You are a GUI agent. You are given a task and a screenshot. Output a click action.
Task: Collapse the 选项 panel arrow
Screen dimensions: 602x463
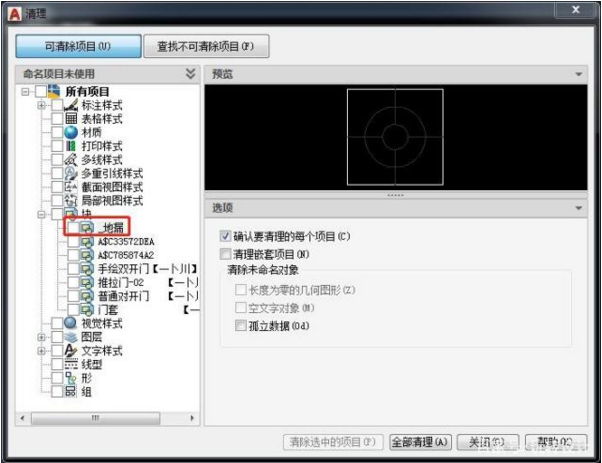[579, 208]
